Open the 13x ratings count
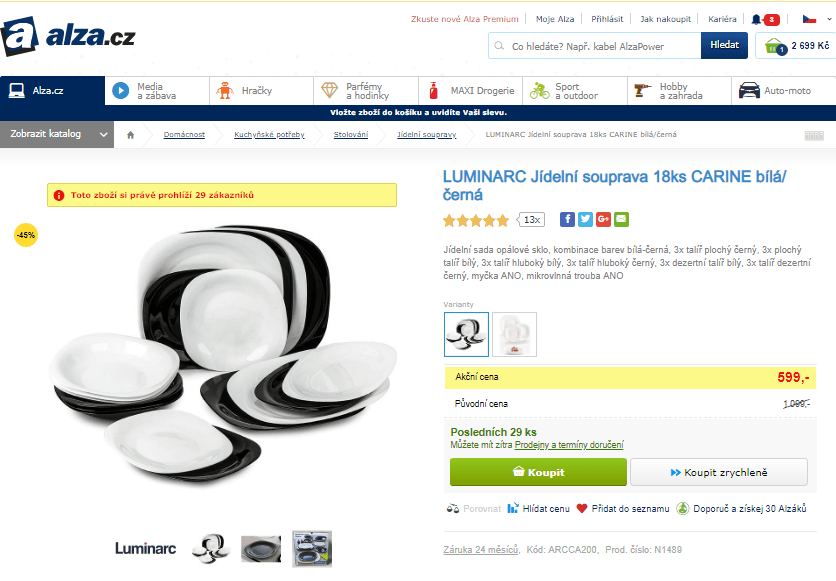This screenshot has height=581, width=836. [531, 220]
